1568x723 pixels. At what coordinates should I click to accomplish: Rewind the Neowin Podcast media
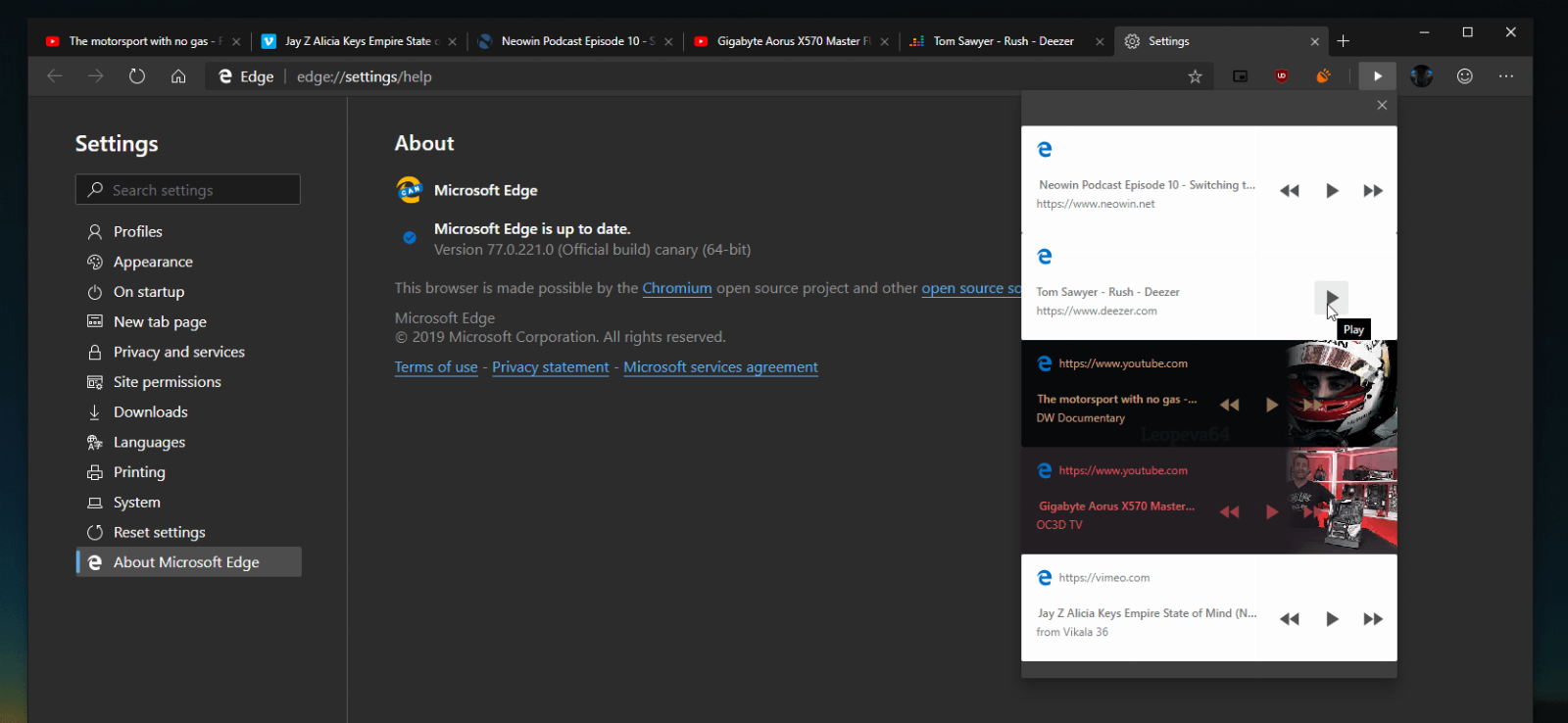1290,191
